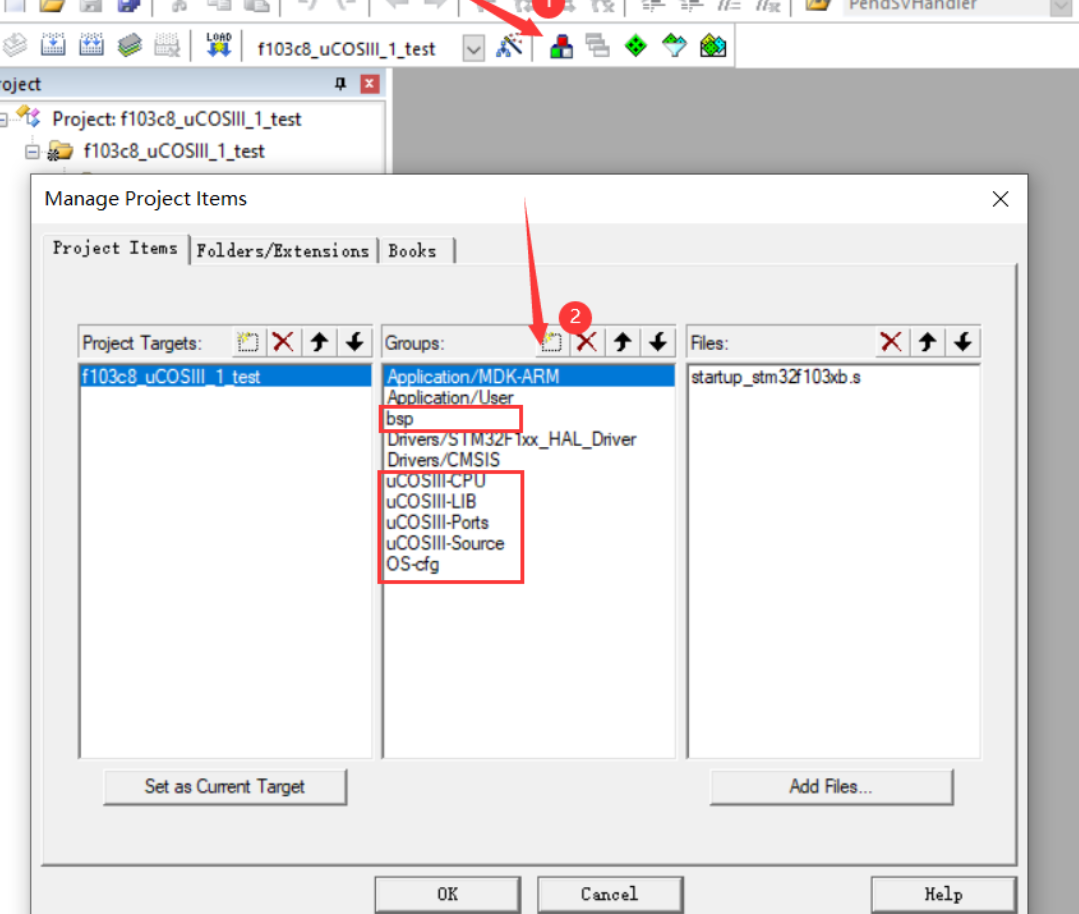Image resolution: width=1079 pixels, height=914 pixels.
Task: Click the Translate file toolbar icon
Action: pyautogui.click(x=14, y=45)
